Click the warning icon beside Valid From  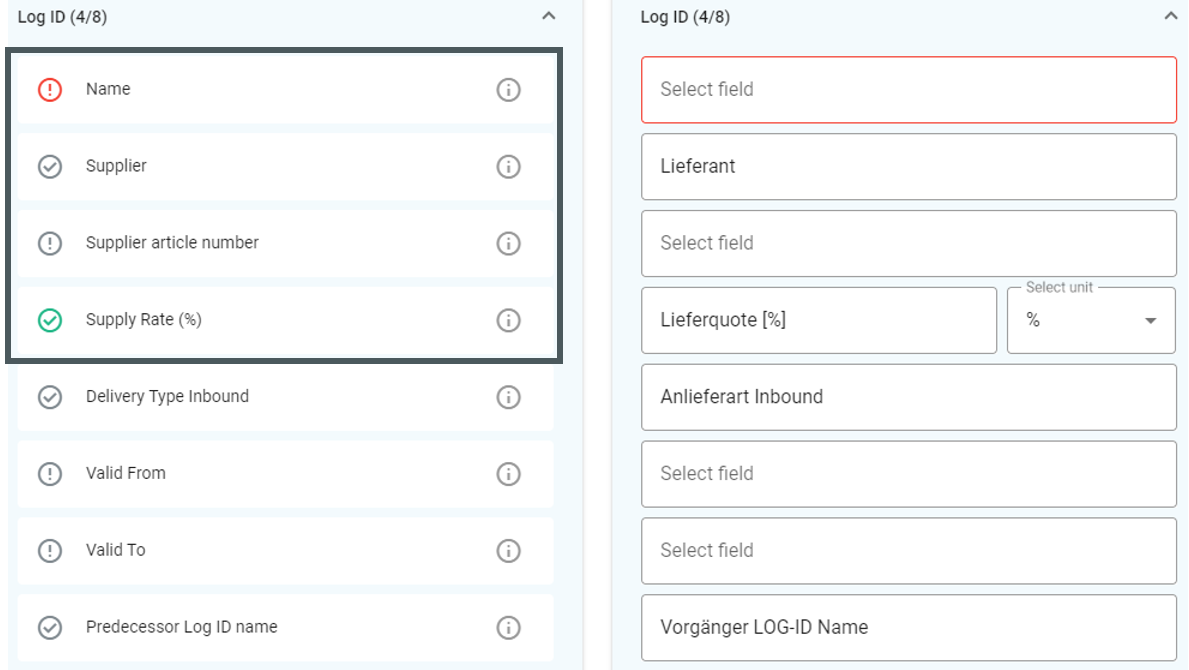tap(50, 474)
